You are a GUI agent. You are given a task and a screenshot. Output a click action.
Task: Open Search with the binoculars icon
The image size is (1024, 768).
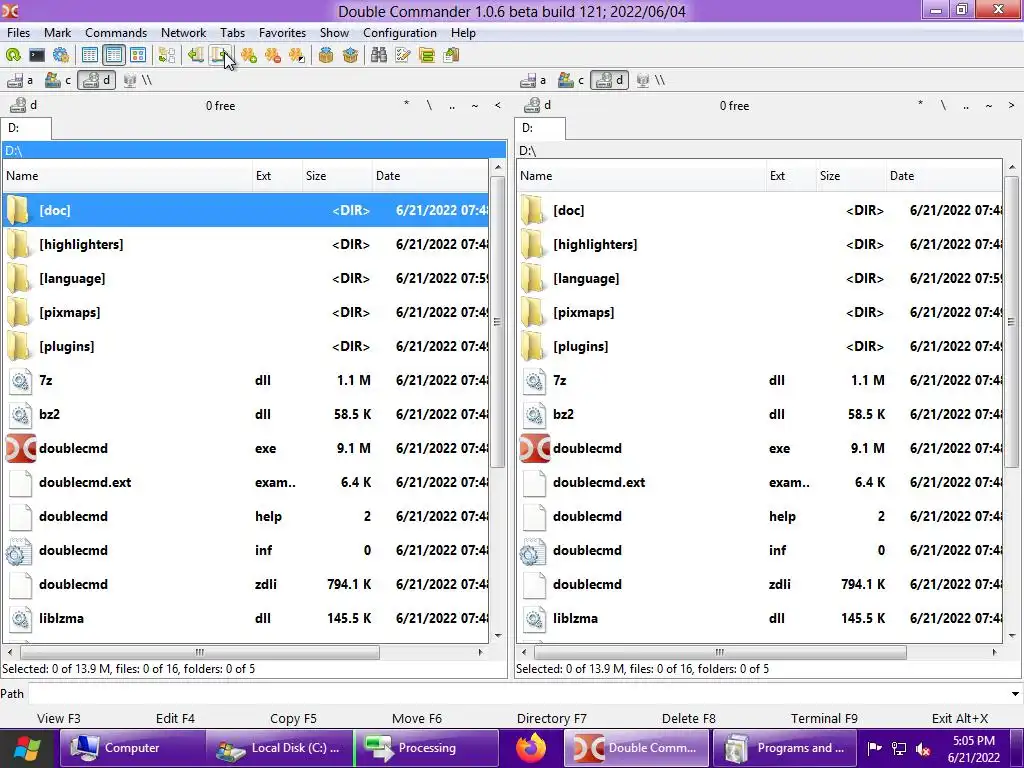tap(379, 56)
